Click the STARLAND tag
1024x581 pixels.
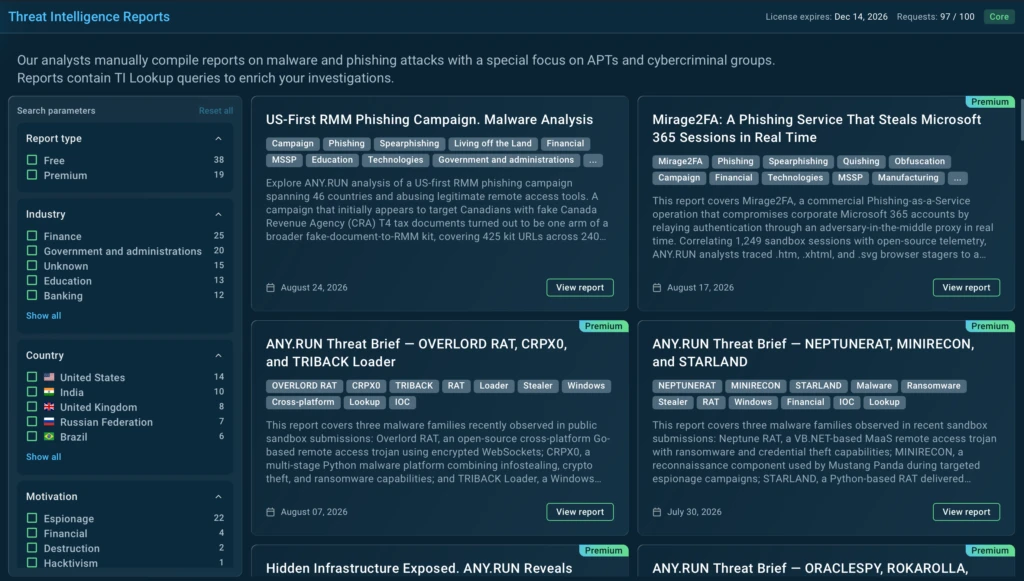pos(818,386)
